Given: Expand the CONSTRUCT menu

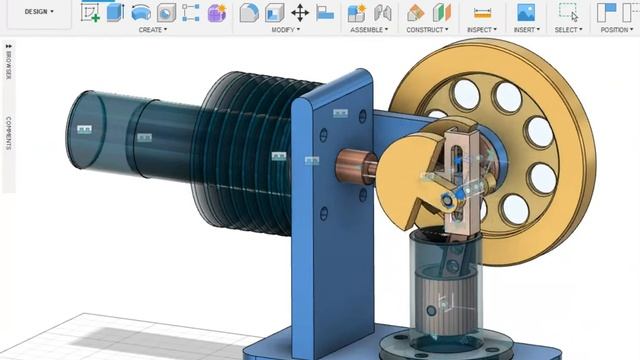Looking at the screenshot, I should click(427, 30).
